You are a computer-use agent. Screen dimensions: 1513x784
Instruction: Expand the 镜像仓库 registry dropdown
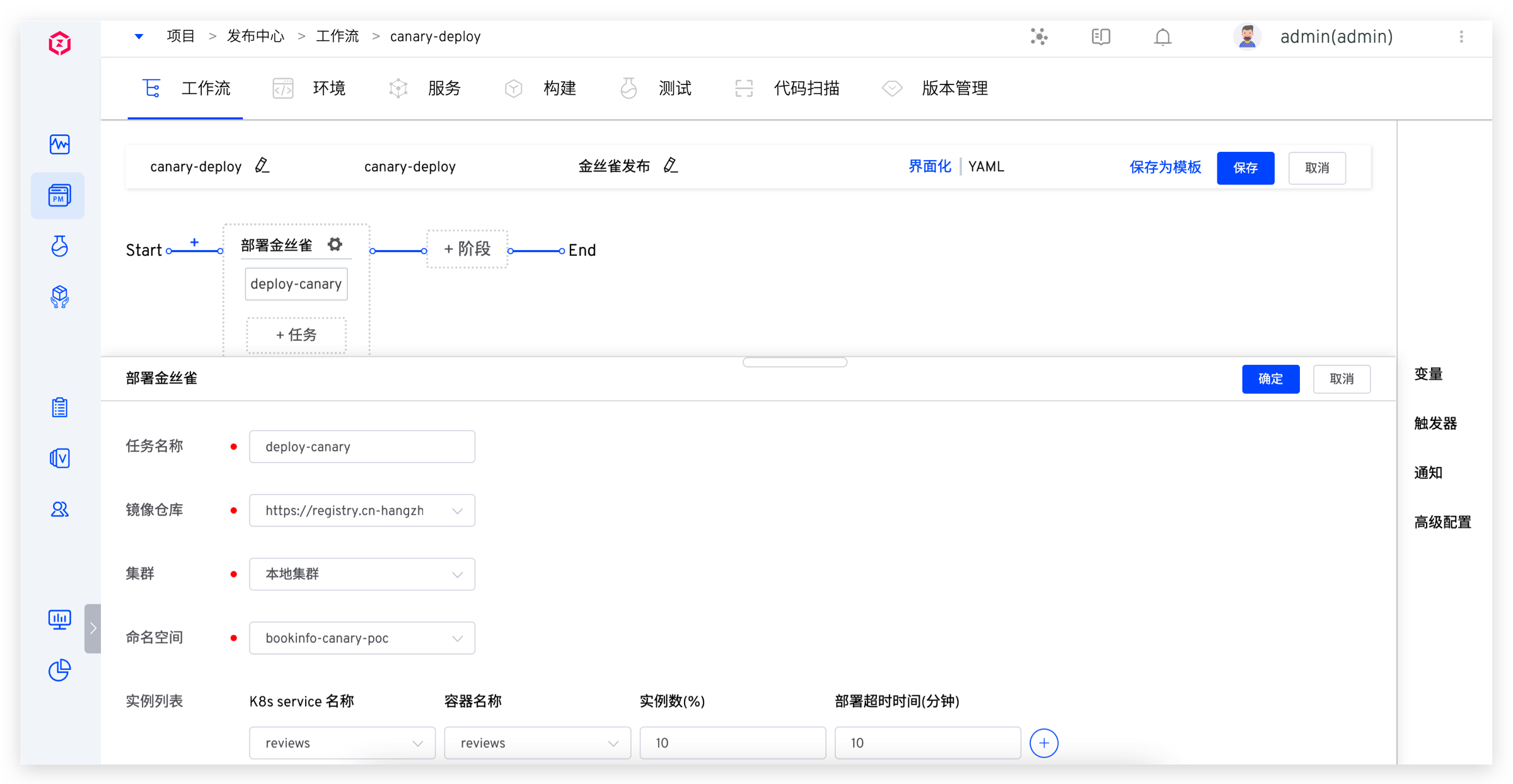362,510
